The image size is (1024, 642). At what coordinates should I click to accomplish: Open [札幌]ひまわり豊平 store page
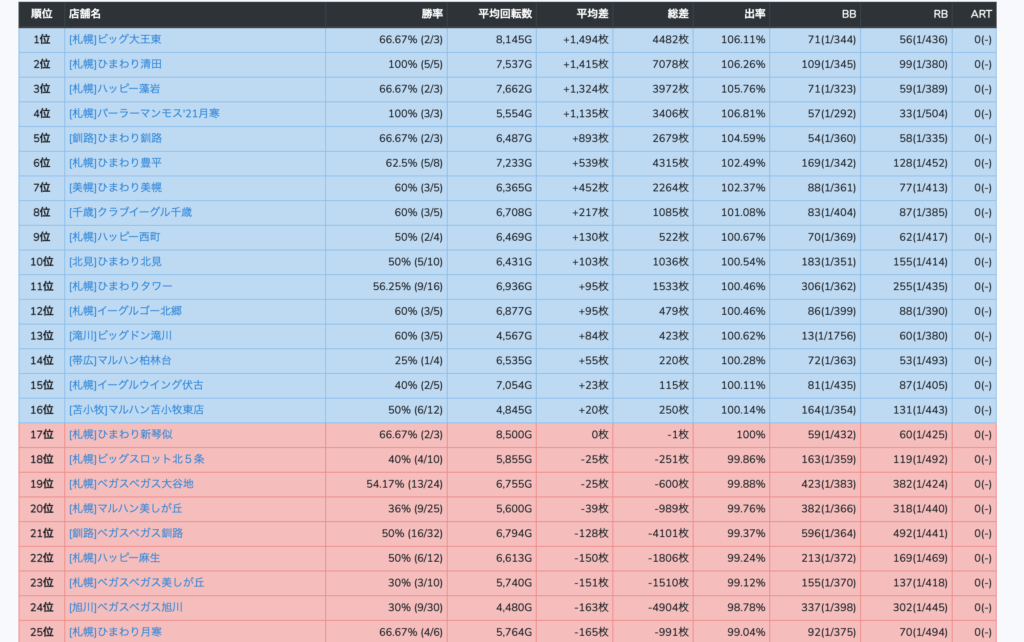(115, 163)
